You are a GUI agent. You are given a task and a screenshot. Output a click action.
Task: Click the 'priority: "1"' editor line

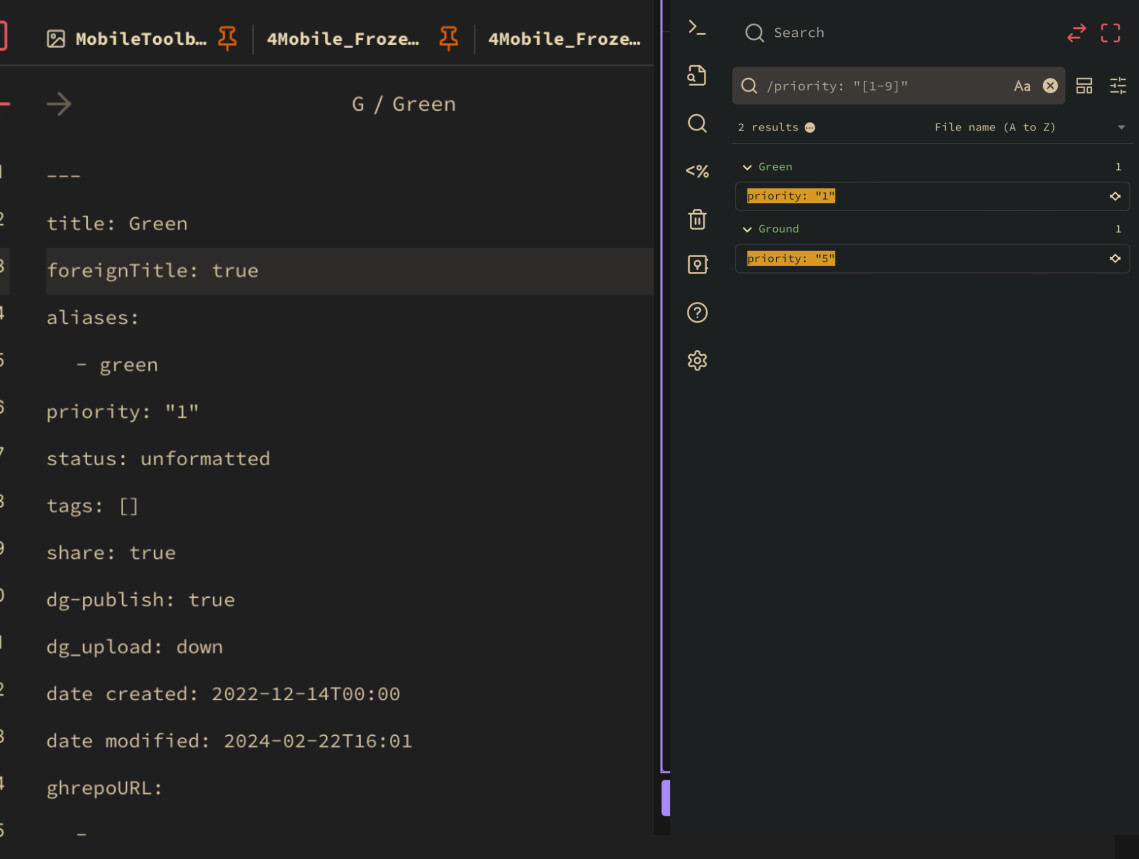(122, 412)
